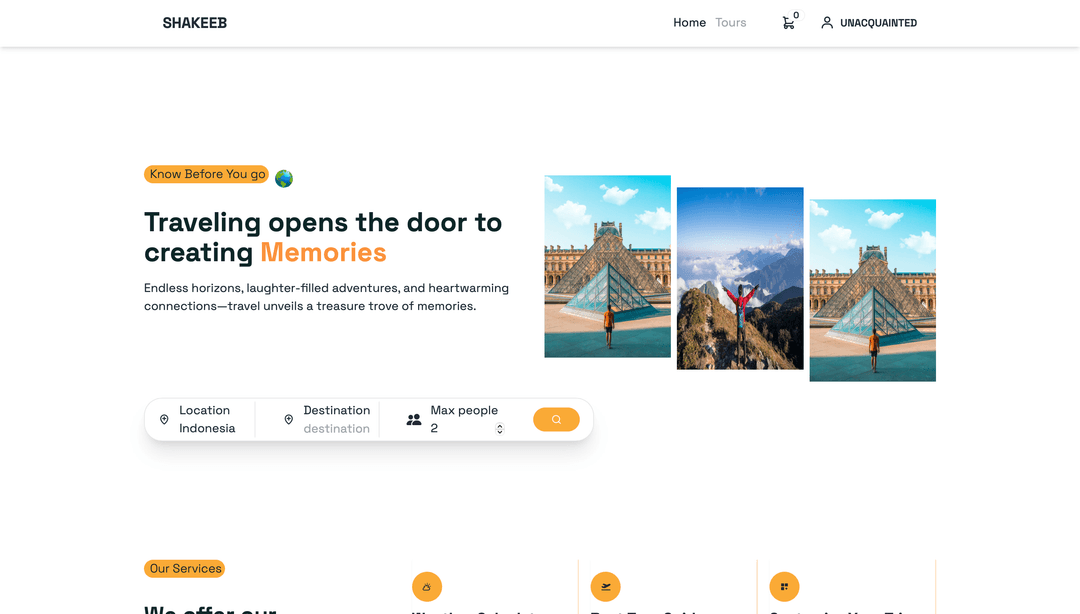
Task: Click the mountain hiker photo
Action: click(740, 278)
